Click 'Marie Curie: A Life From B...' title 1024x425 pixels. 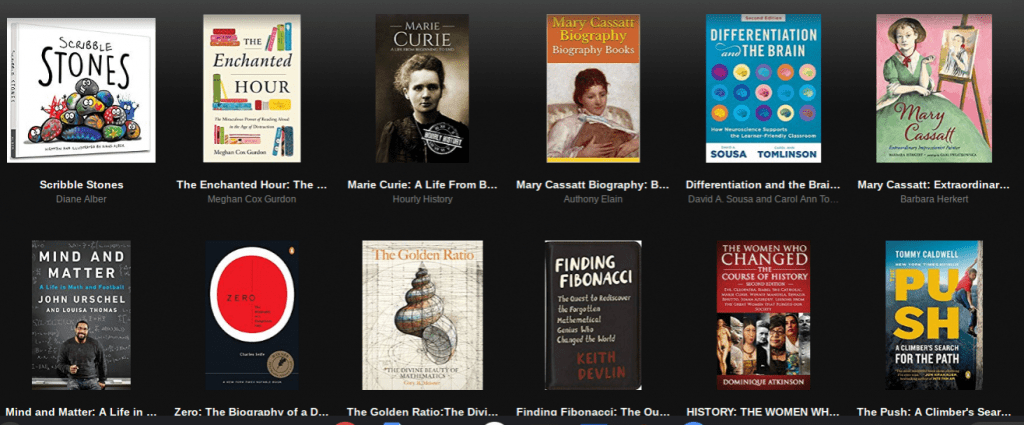point(423,185)
